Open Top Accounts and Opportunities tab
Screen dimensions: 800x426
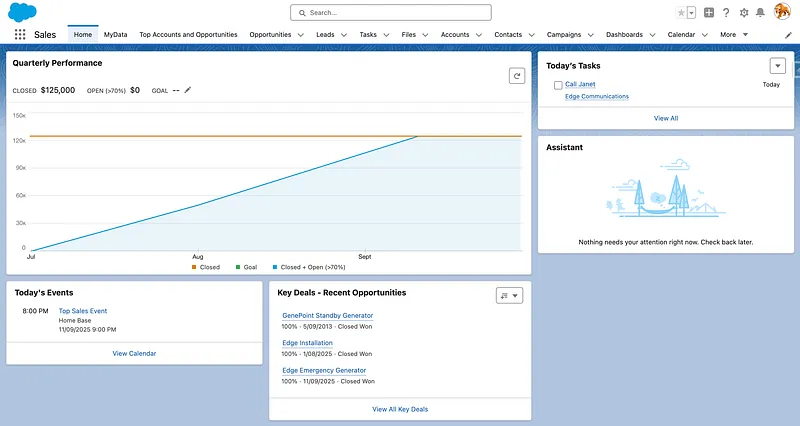[x=188, y=35]
